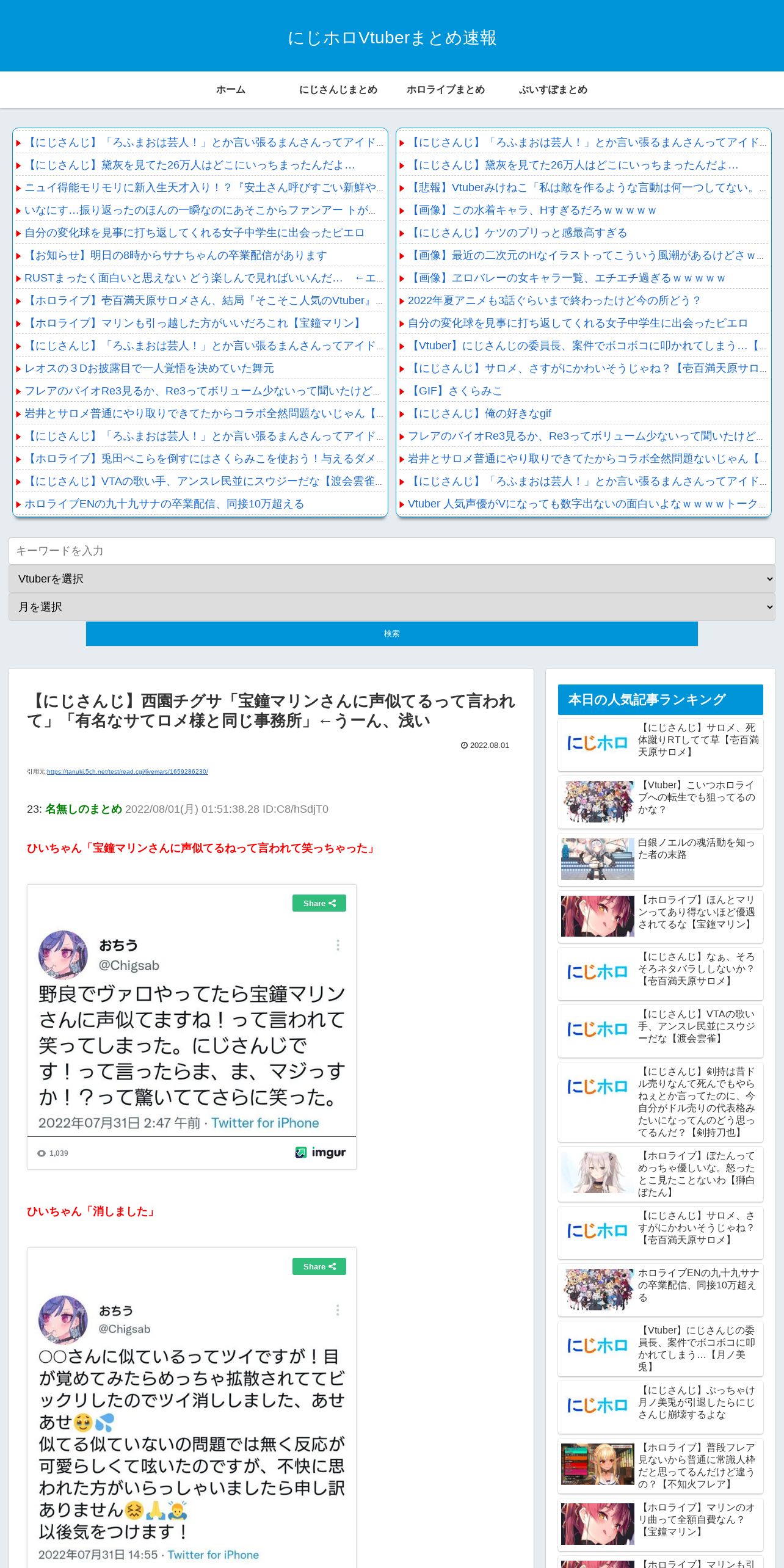Open the ホーム menu item

pos(231,90)
